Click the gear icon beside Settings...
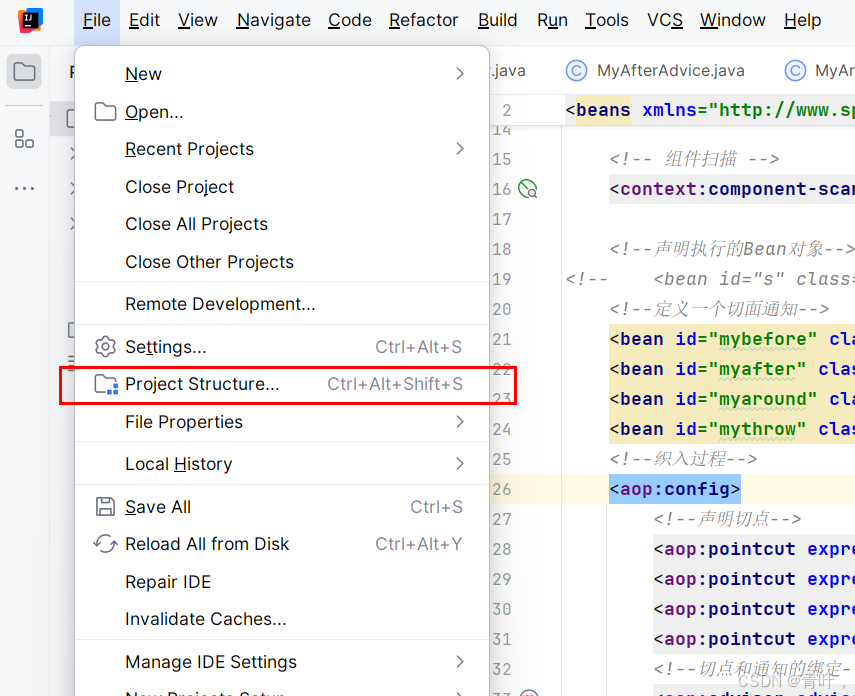855x696 pixels. point(105,347)
